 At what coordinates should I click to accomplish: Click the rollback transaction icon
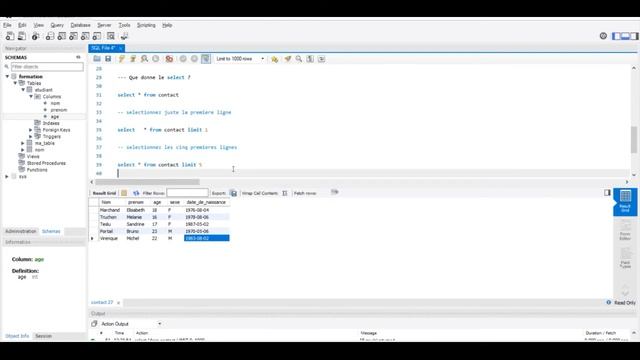pos(194,59)
